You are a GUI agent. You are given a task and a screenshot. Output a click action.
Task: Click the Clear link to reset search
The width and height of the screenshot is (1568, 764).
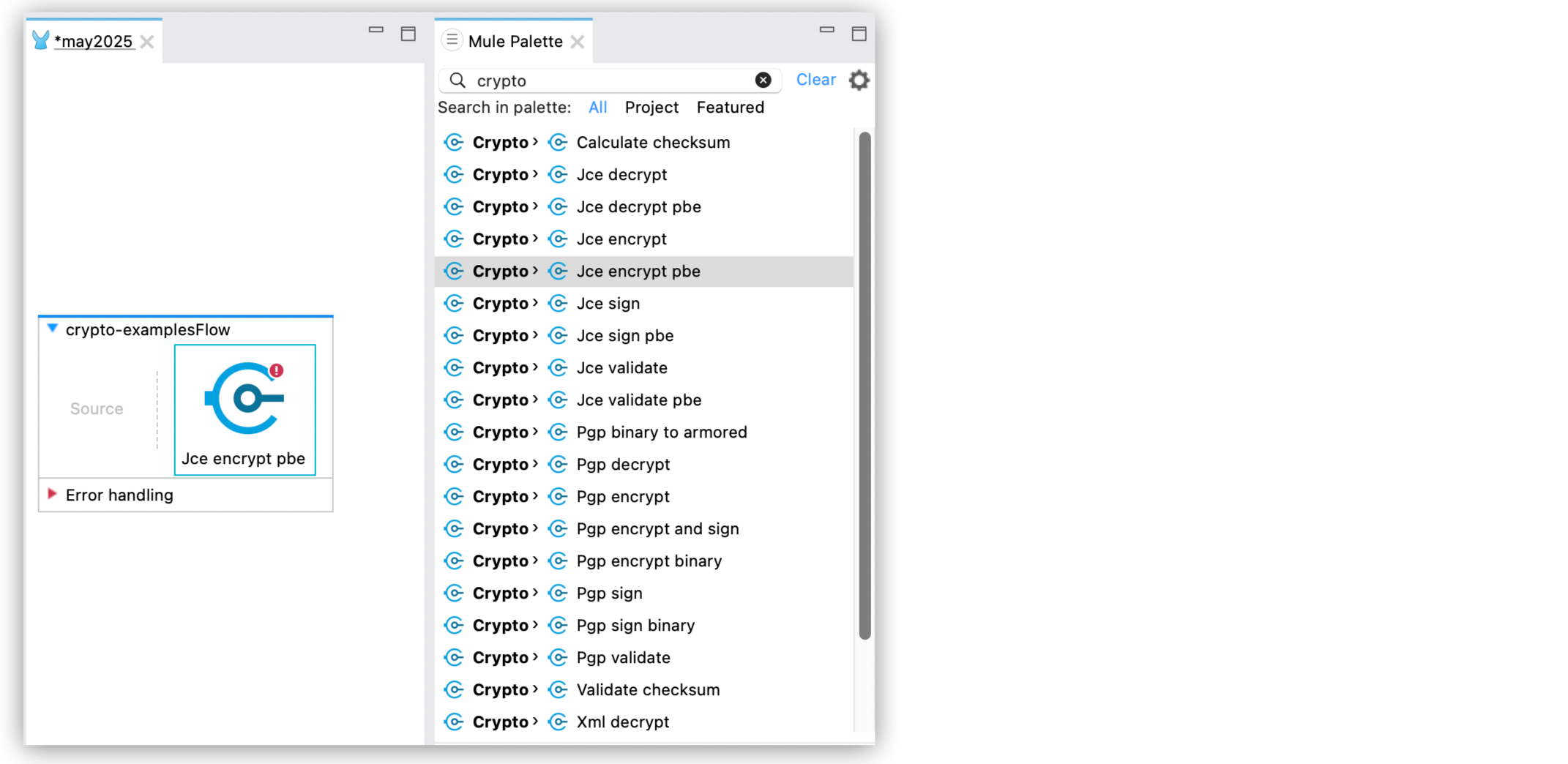815,80
